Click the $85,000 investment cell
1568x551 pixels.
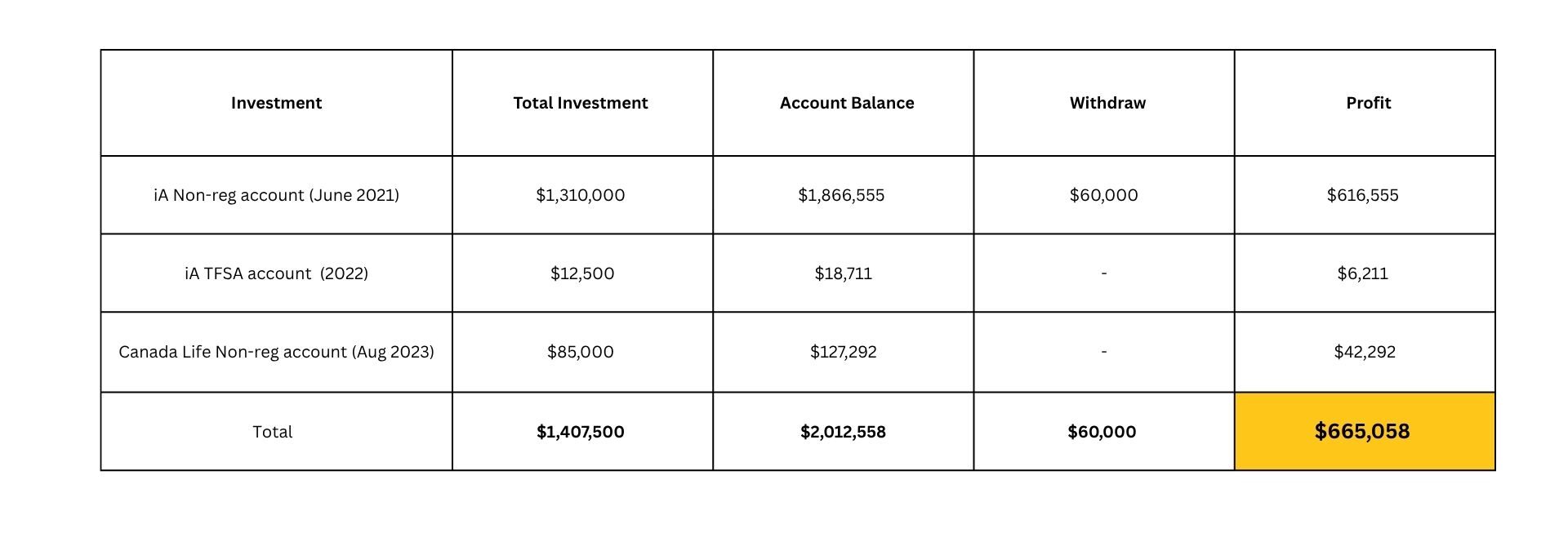(581, 352)
